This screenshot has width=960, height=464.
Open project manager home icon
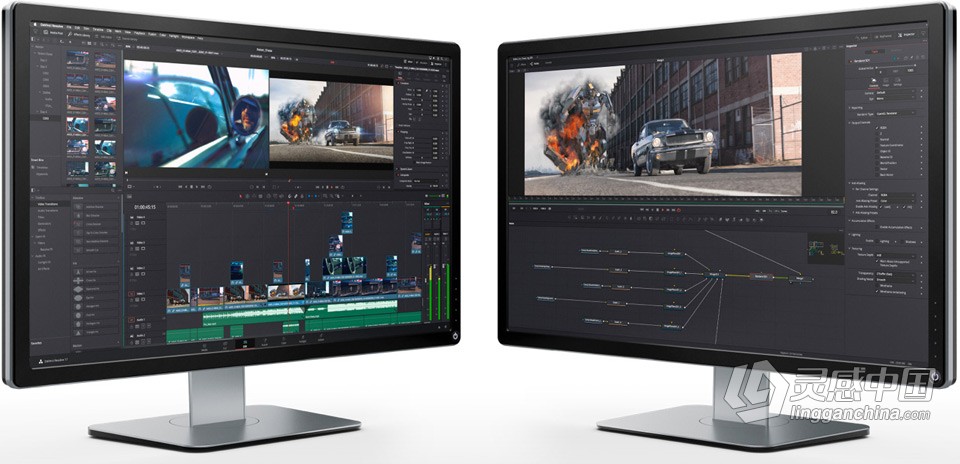click(439, 327)
